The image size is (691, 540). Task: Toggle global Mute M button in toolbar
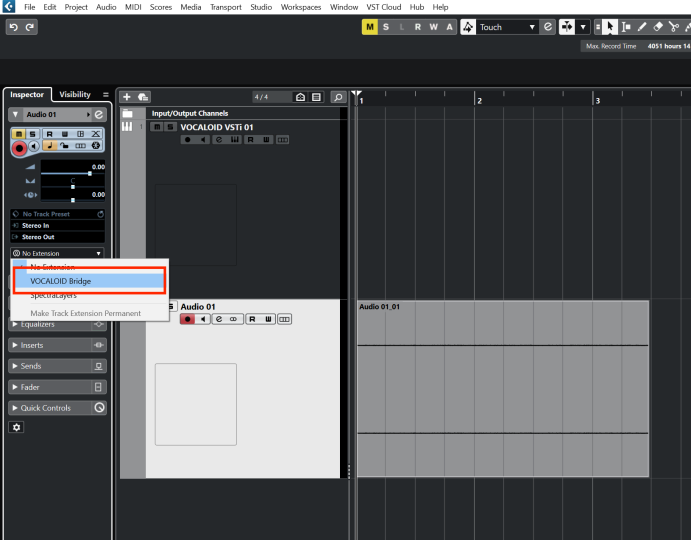pyautogui.click(x=370, y=27)
